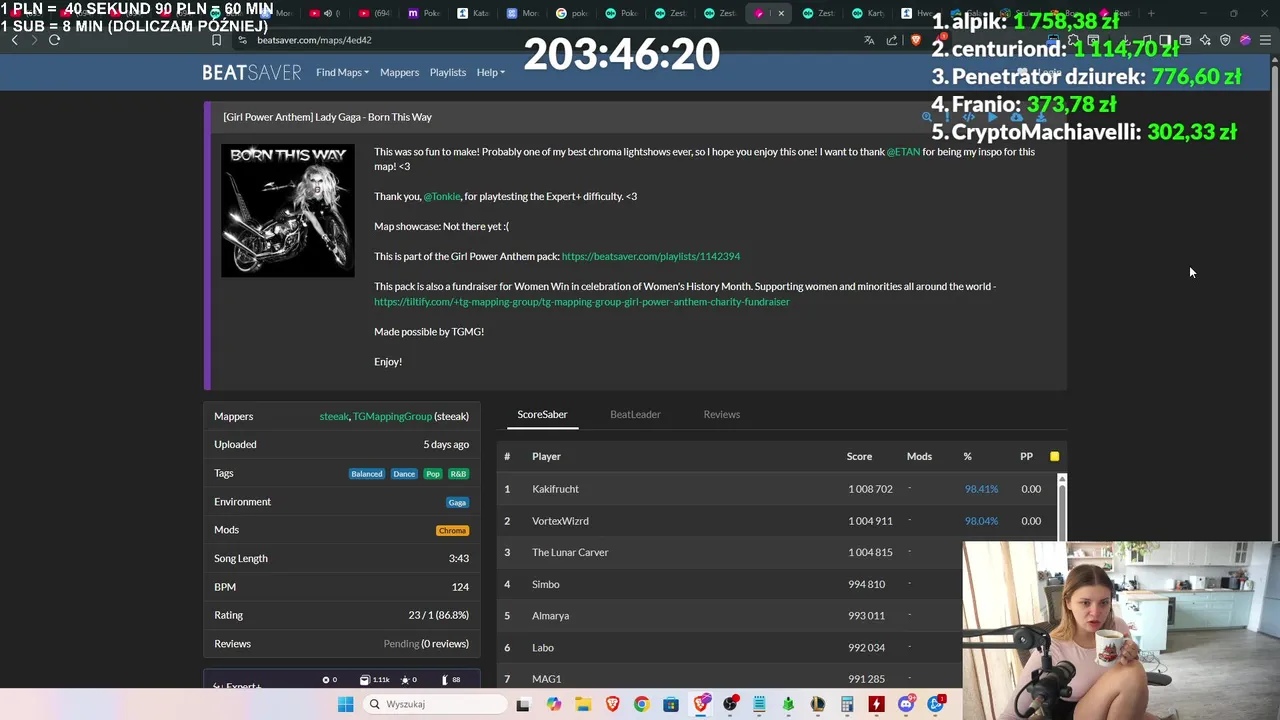
Task: Expand the Help dropdown menu
Action: 490,72
